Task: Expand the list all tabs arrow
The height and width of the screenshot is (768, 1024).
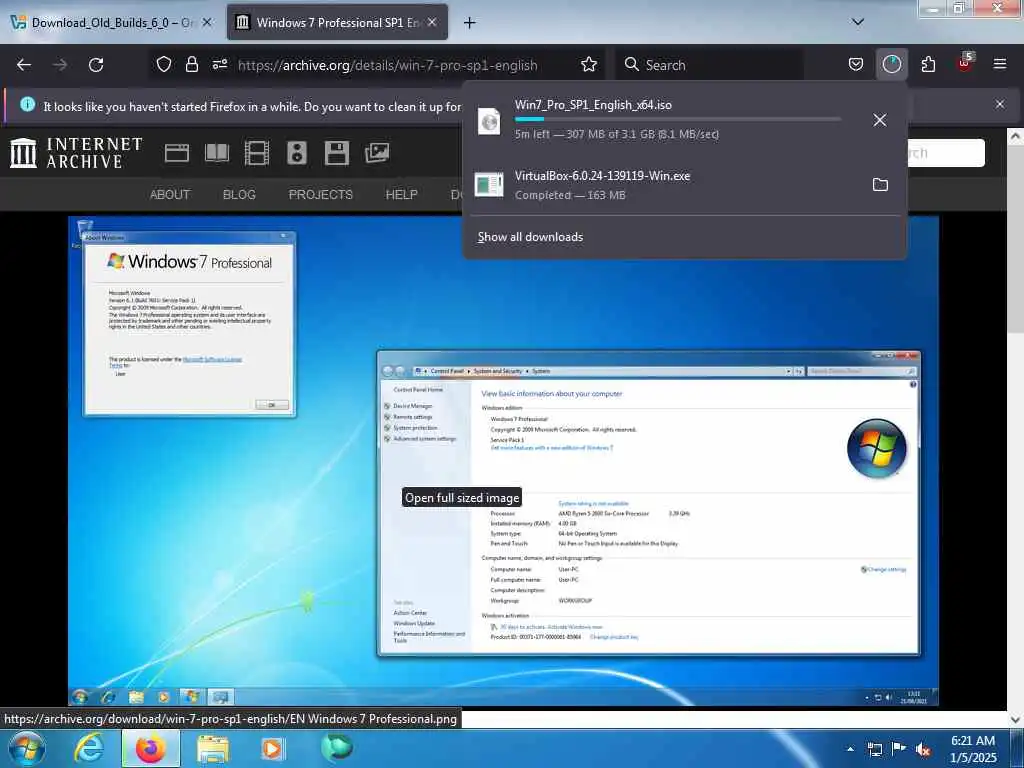Action: [x=858, y=22]
